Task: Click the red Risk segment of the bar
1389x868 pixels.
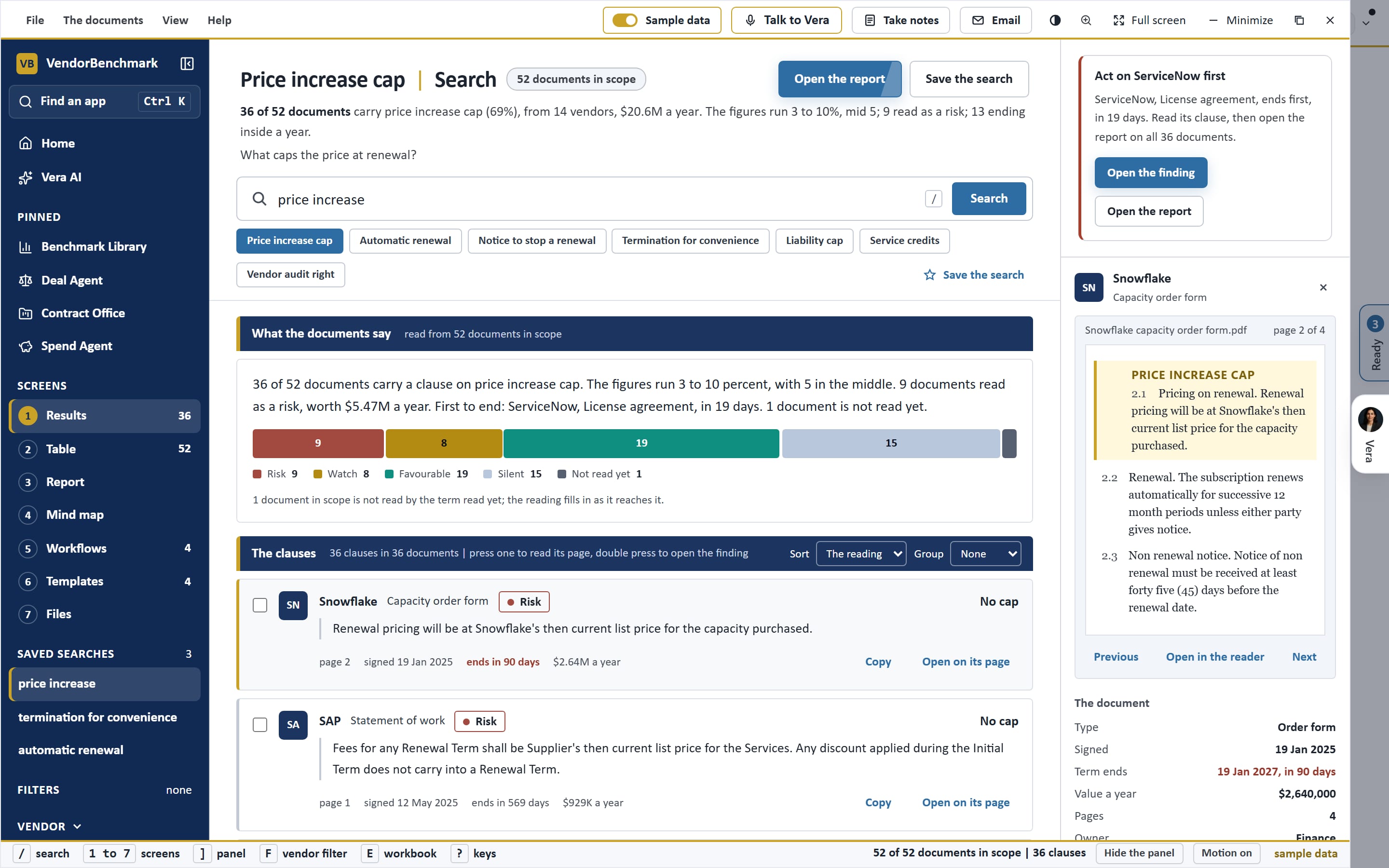Action: 318,443
